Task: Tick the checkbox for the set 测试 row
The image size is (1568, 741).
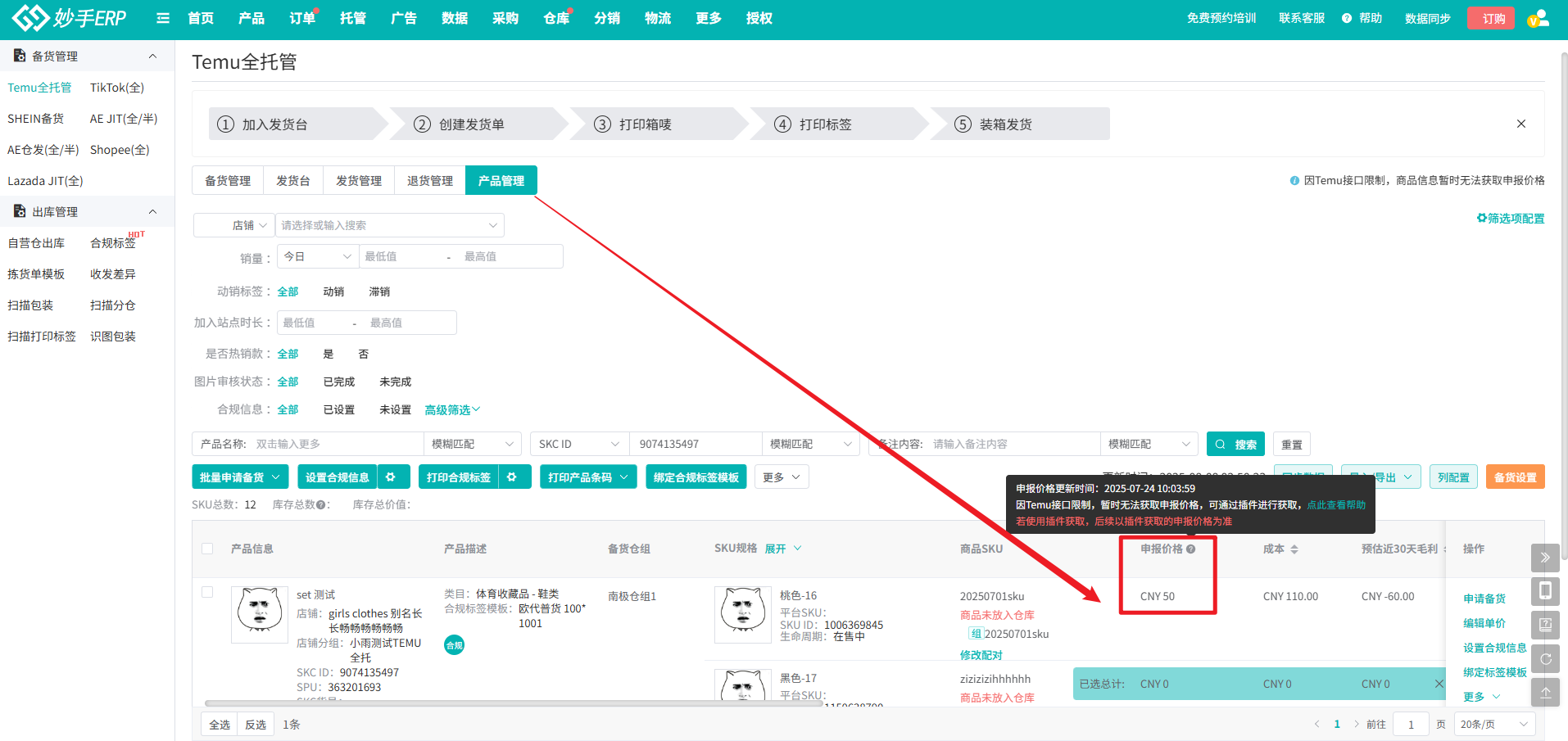Action: (207, 592)
